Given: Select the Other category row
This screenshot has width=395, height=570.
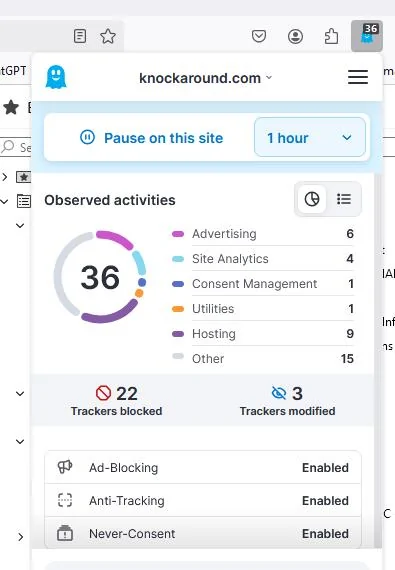Looking at the screenshot, I should click(x=263, y=358).
